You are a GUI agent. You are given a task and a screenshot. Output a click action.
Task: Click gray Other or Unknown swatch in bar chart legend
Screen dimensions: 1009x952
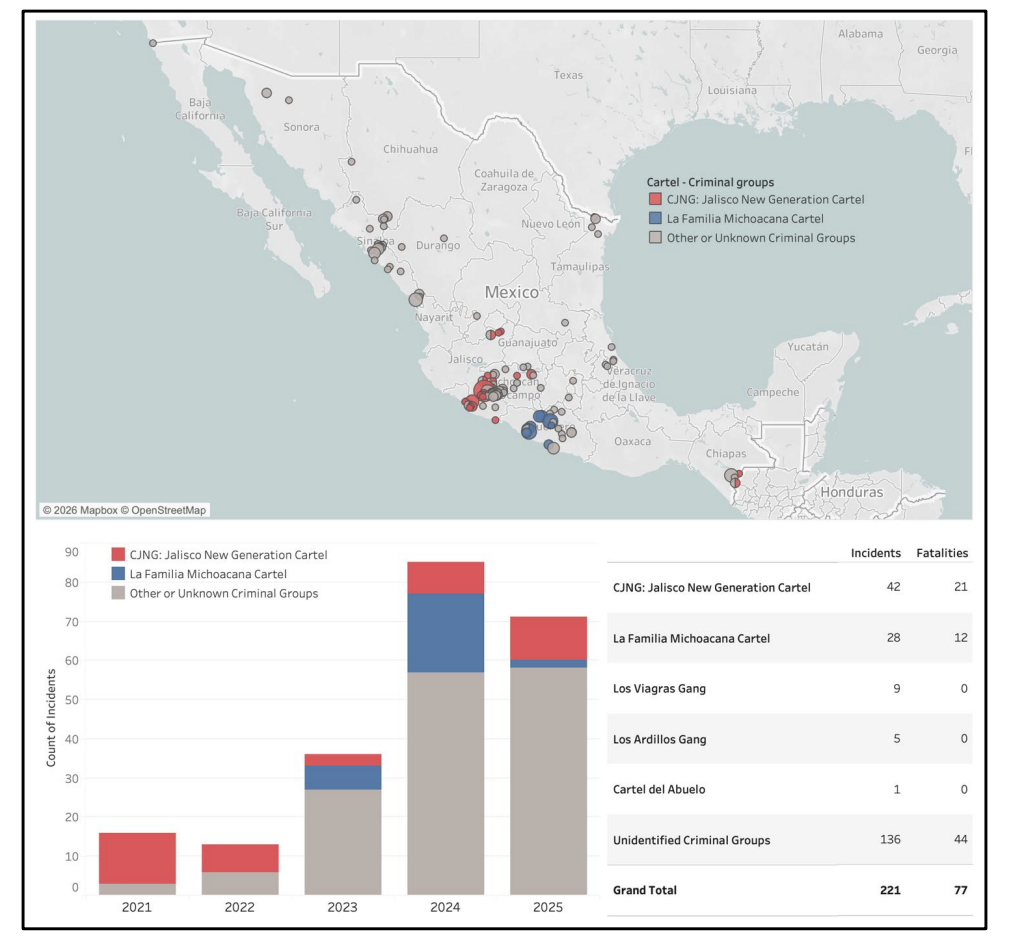click(x=118, y=594)
